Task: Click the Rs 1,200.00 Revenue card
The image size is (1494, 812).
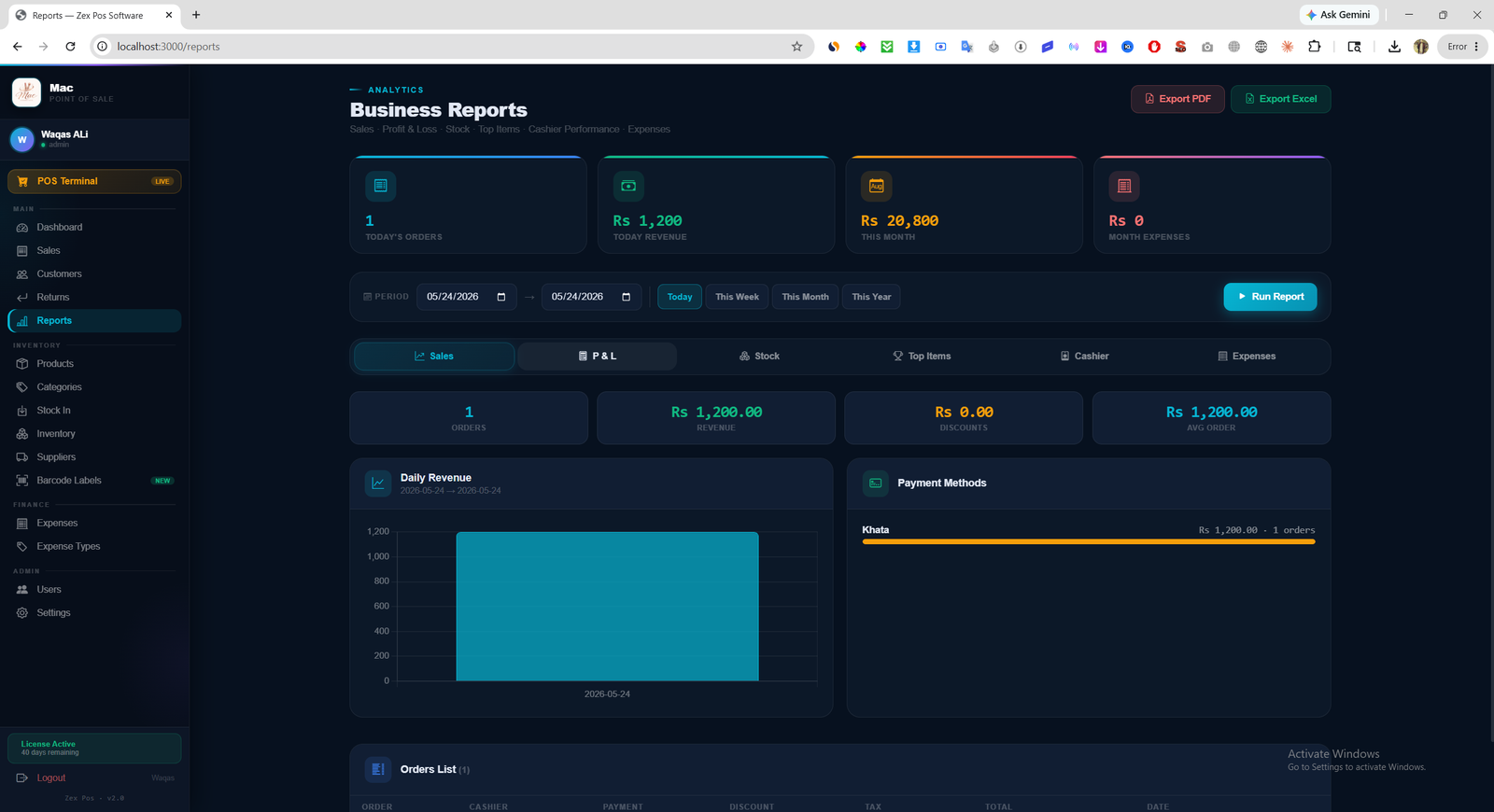Action: [716, 418]
